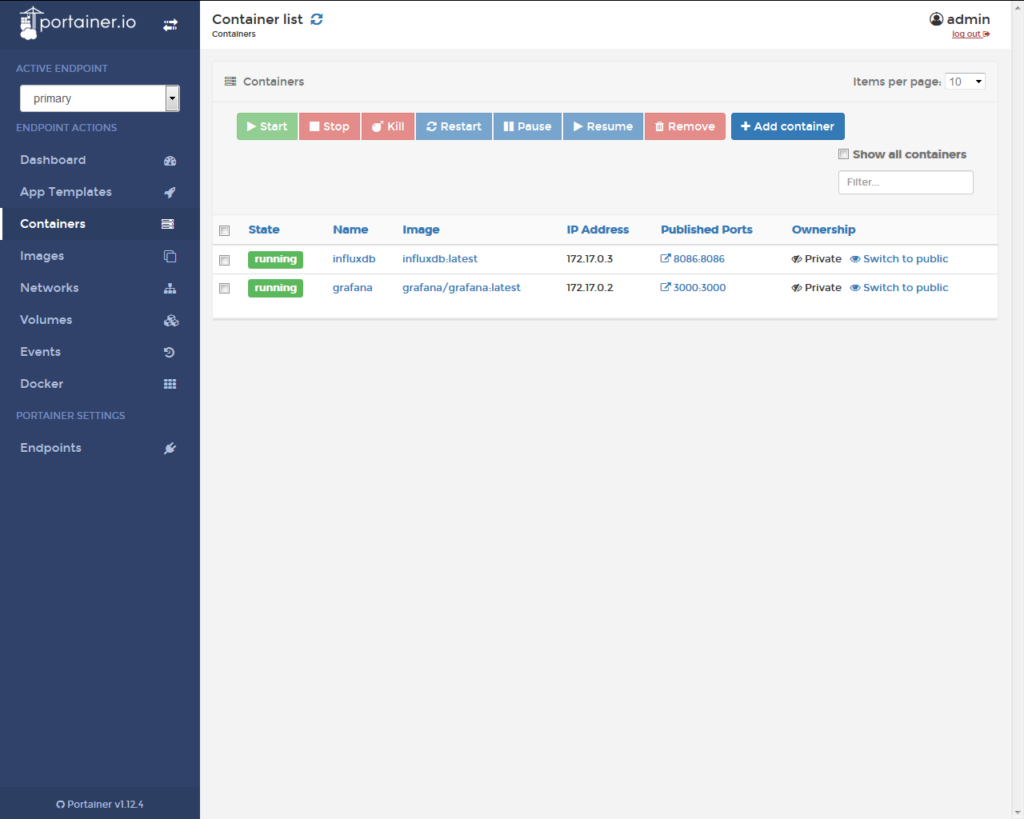Check the grafana container row checkbox
Screen dimensions: 1024x819
click(225, 288)
